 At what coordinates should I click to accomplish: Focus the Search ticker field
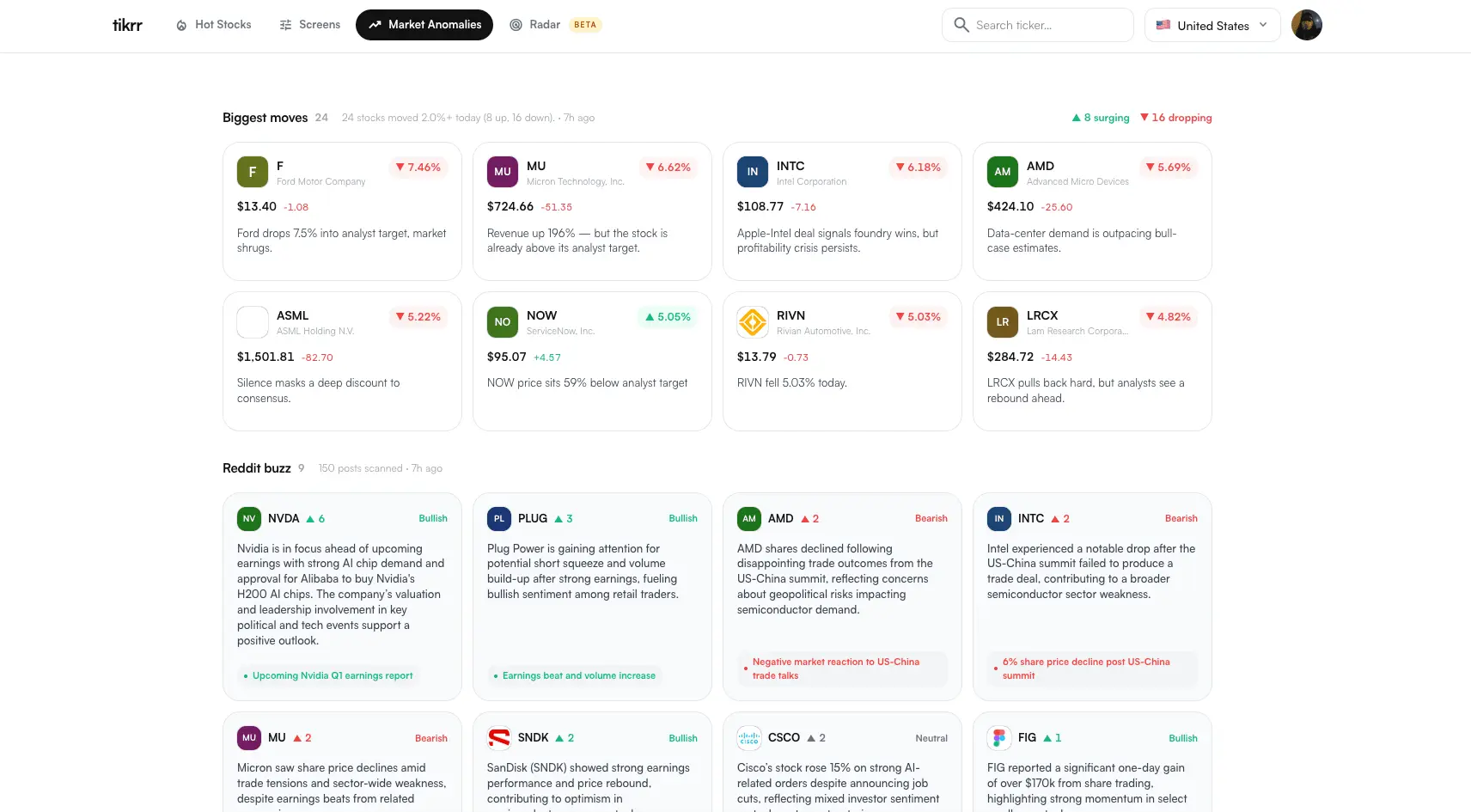(x=1038, y=25)
